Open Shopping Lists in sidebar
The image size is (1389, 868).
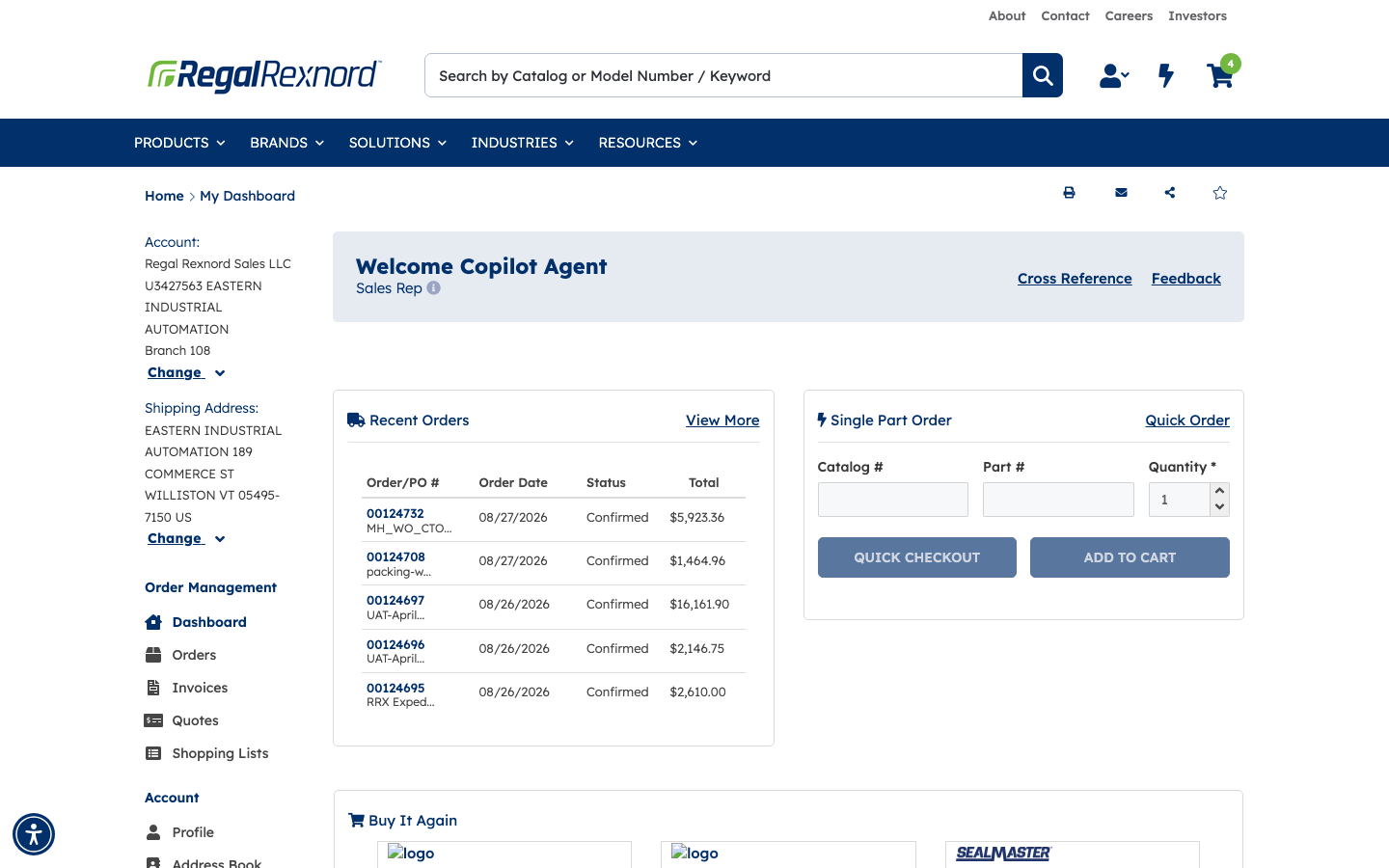pyautogui.click(x=220, y=753)
